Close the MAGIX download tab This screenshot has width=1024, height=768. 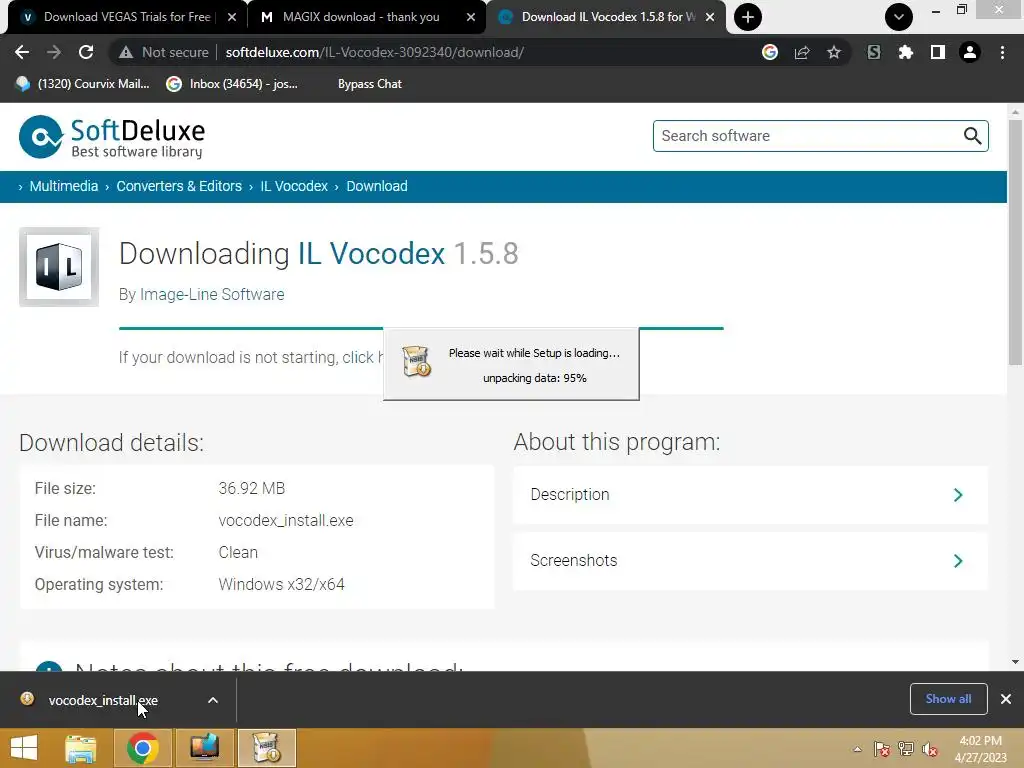click(471, 17)
